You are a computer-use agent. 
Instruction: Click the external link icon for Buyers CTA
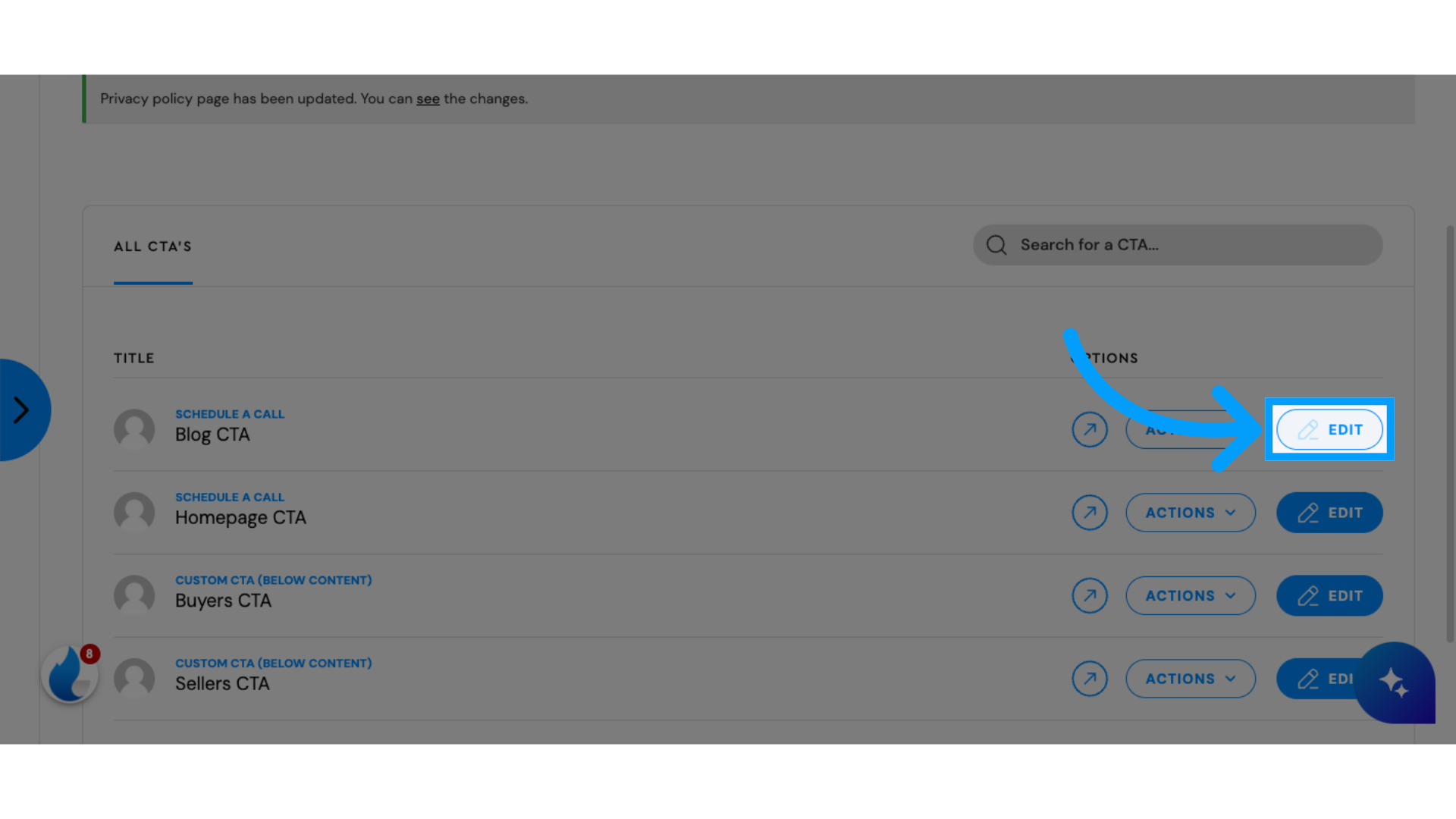click(x=1089, y=595)
